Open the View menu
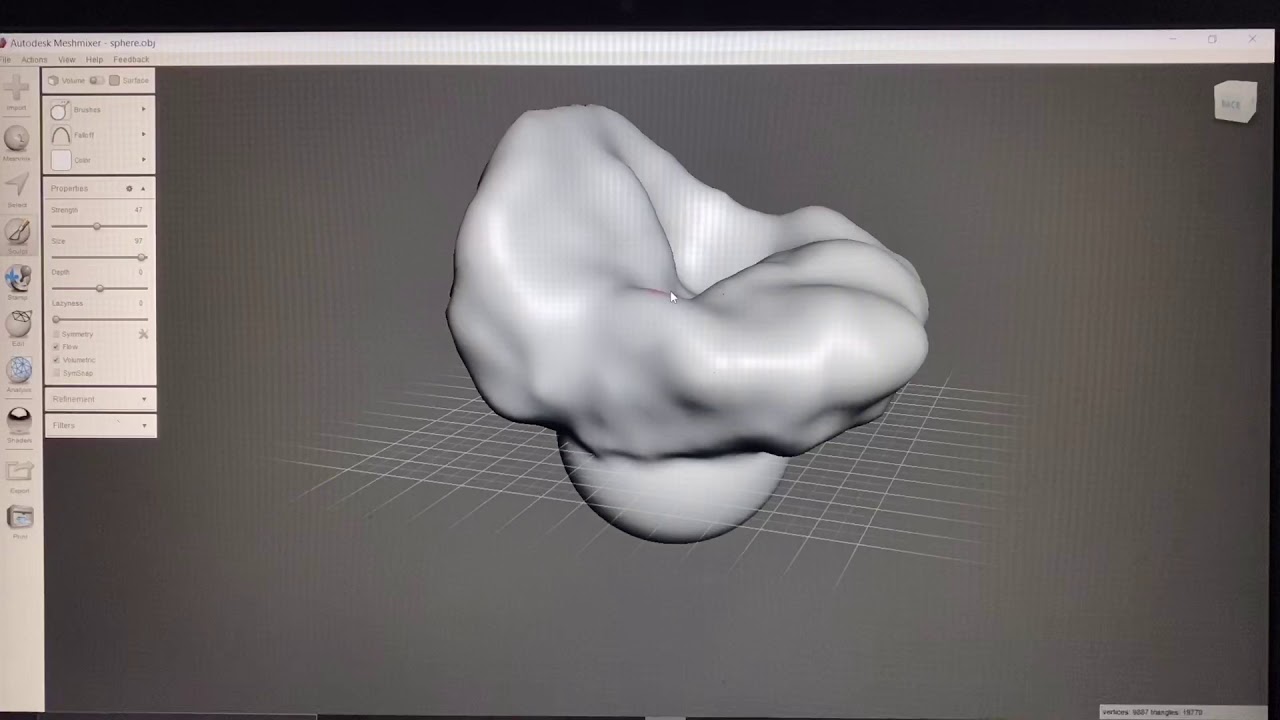Screen dimensions: 1280x720 click(67, 60)
